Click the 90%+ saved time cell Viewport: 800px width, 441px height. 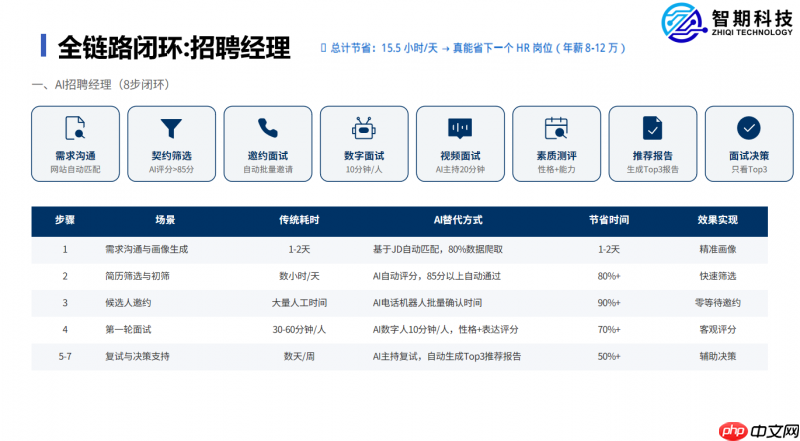pos(609,303)
